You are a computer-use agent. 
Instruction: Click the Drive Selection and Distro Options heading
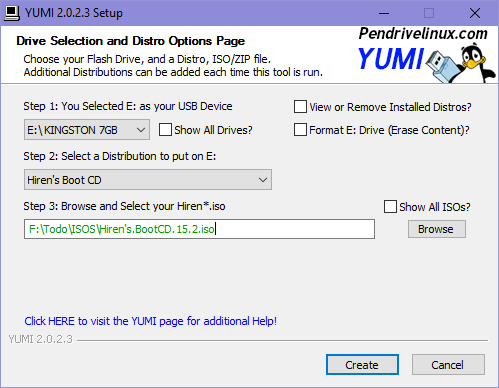pos(130,41)
